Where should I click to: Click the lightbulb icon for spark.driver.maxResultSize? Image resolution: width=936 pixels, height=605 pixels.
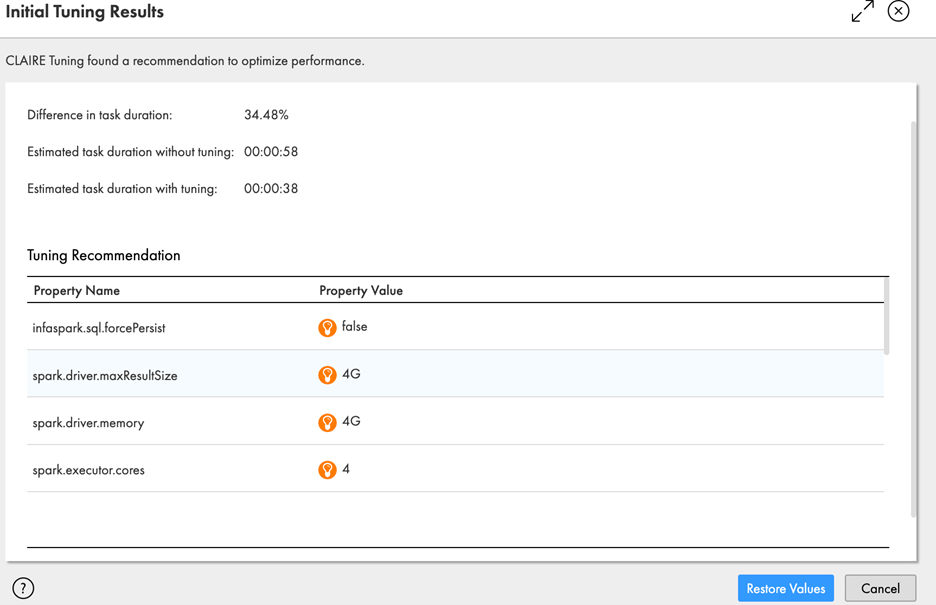[x=327, y=375]
